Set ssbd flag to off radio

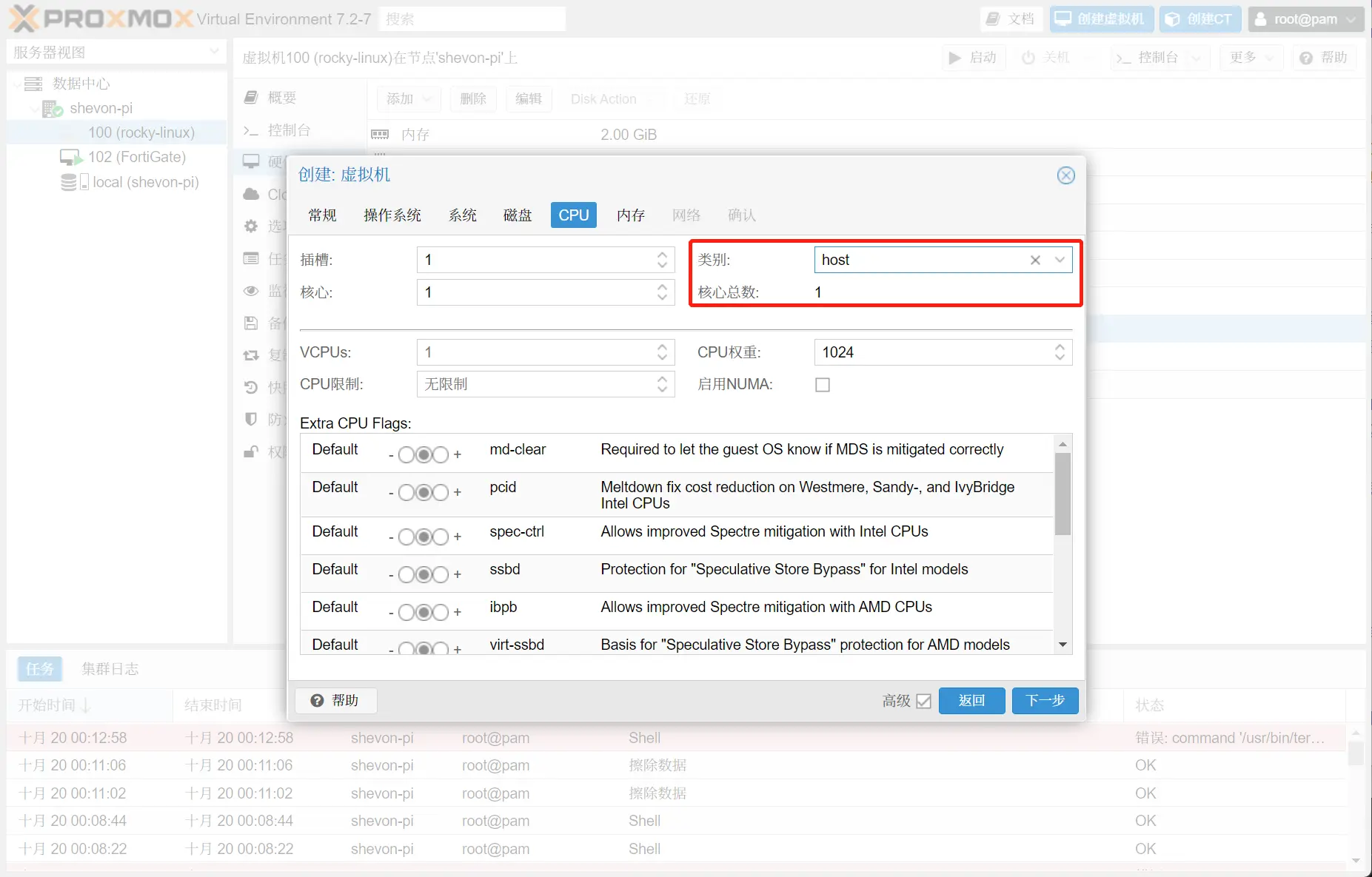tap(406, 575)
